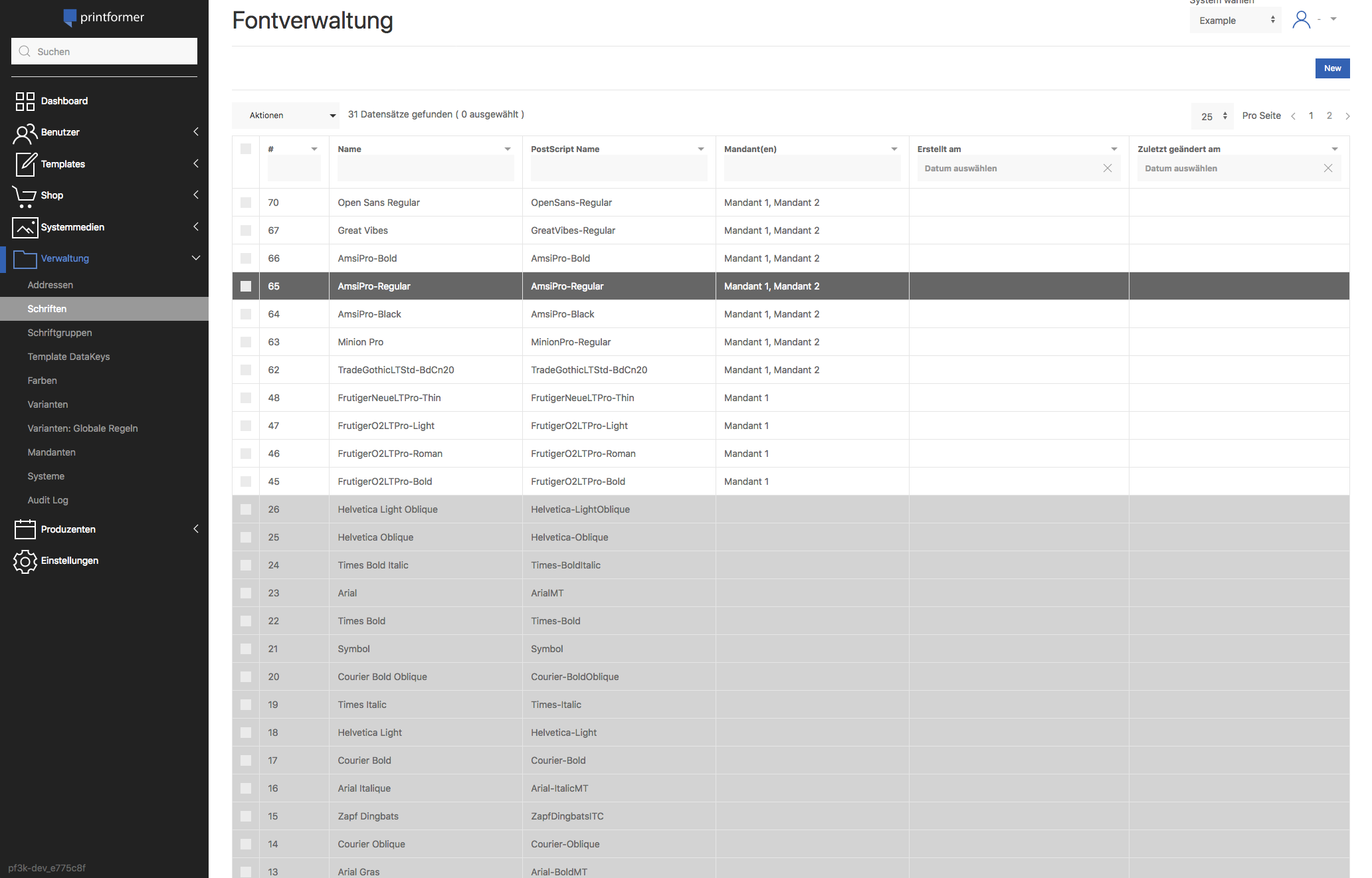Open the Aktionen dropdown
Viewport: 1372px width, 878px height.
tap(286, 116)
